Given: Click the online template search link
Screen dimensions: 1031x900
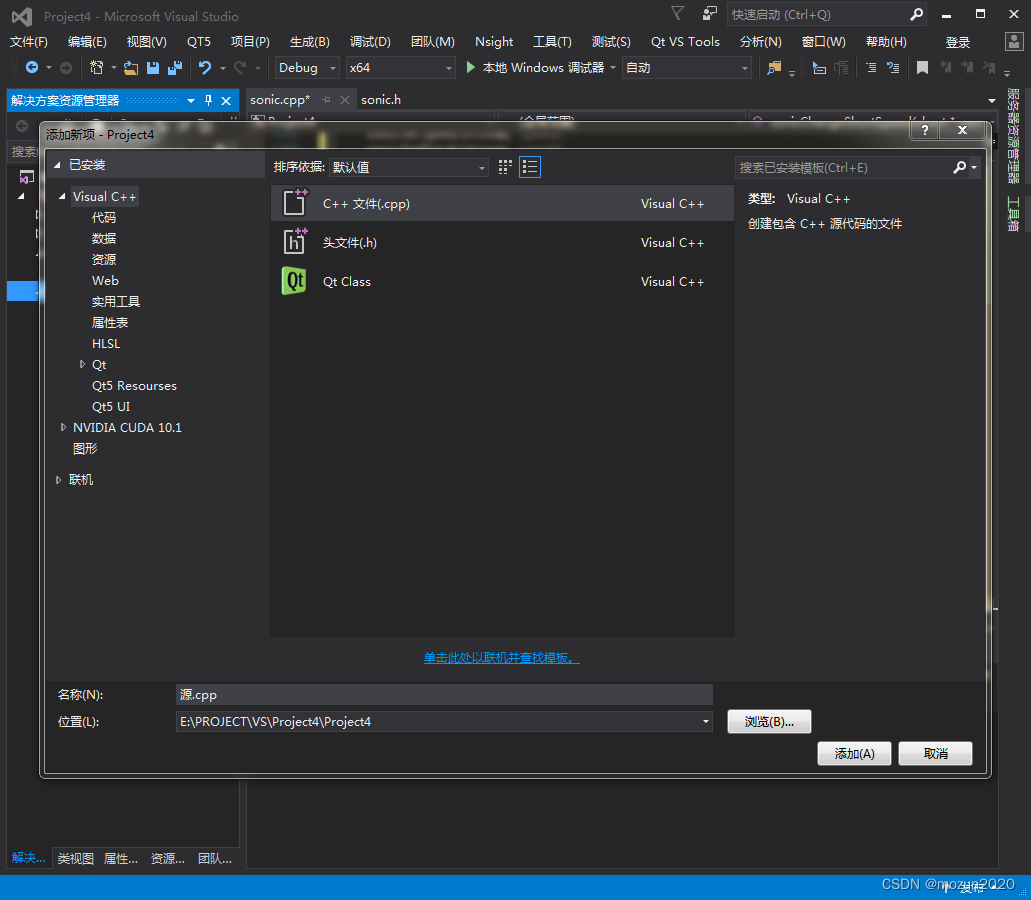Looking at the screenshot, I should coord(501,657).
